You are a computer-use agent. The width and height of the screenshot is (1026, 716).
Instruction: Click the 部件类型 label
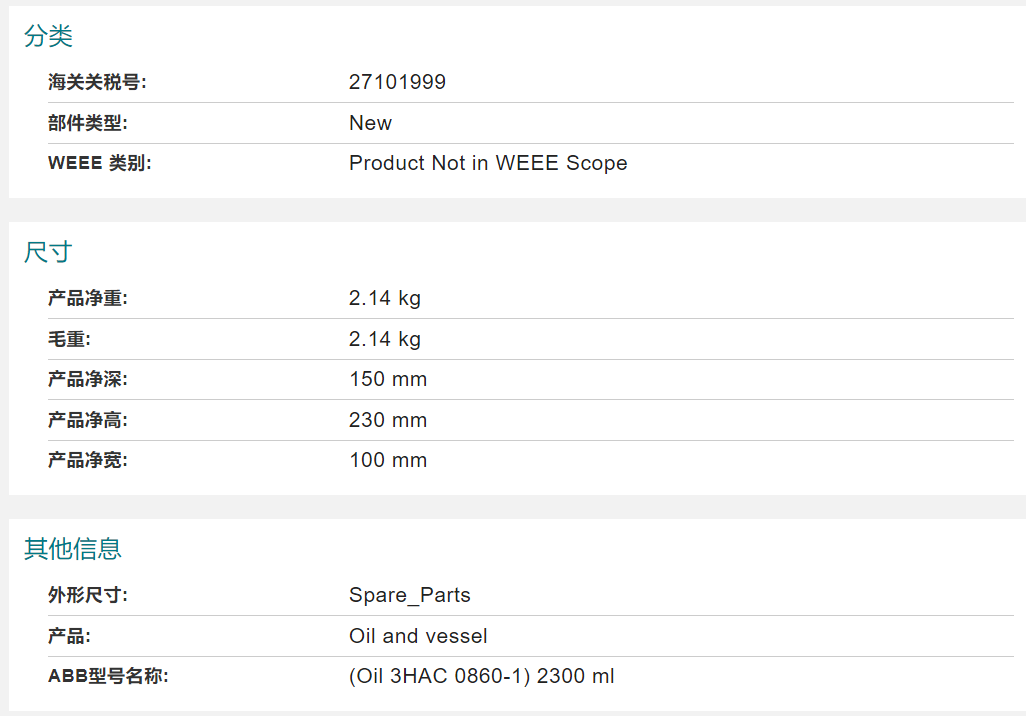(x=88, y=123)
